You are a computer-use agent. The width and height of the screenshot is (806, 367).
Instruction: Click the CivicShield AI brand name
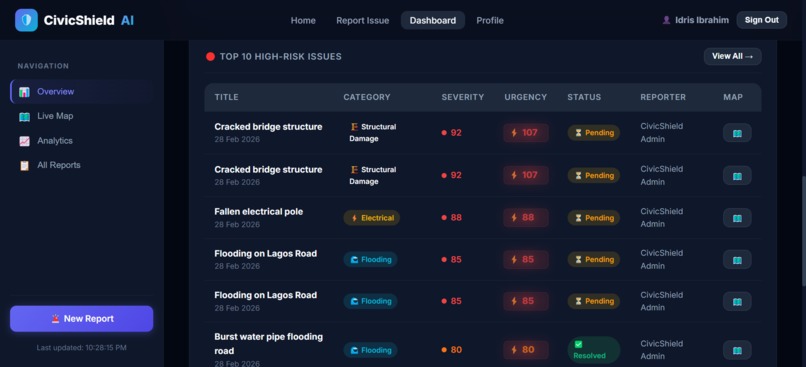[x=88, y=21]
